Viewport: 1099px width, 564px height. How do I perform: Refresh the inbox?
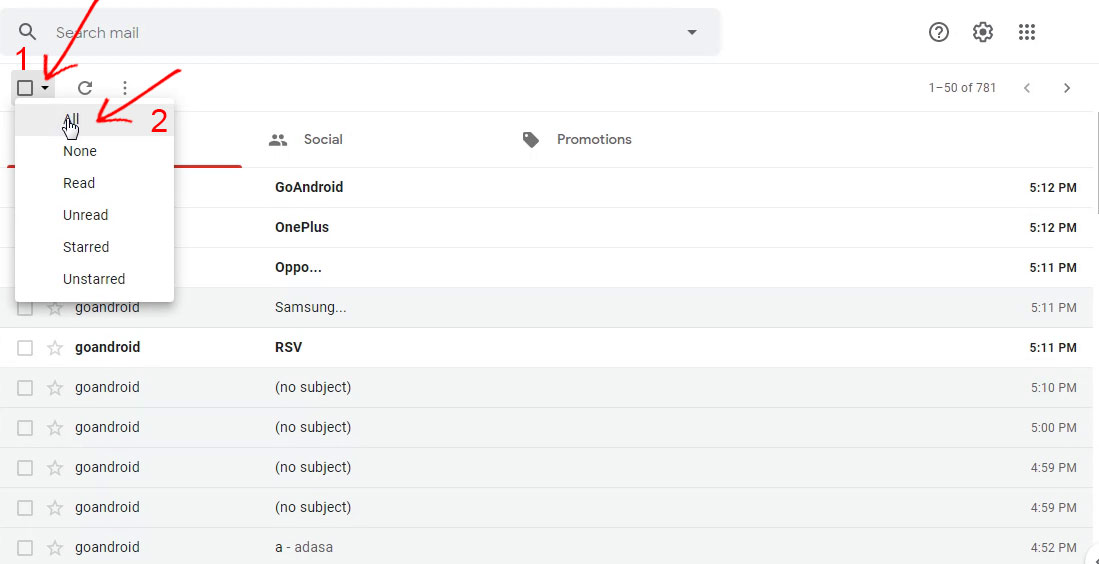click(x=85, y=88)
